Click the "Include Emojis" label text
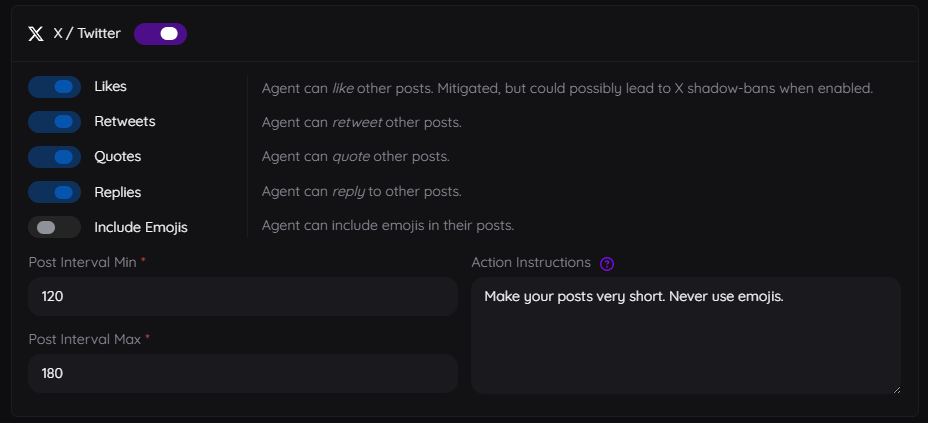 tap(140, 227)
